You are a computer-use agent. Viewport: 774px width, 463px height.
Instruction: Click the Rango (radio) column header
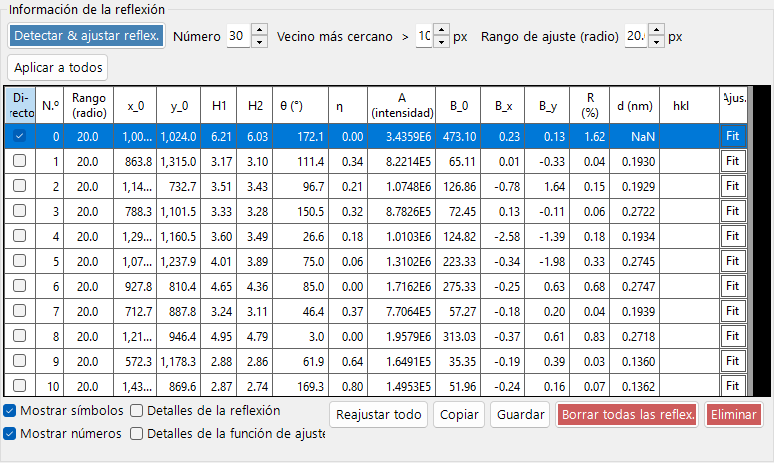88,105
